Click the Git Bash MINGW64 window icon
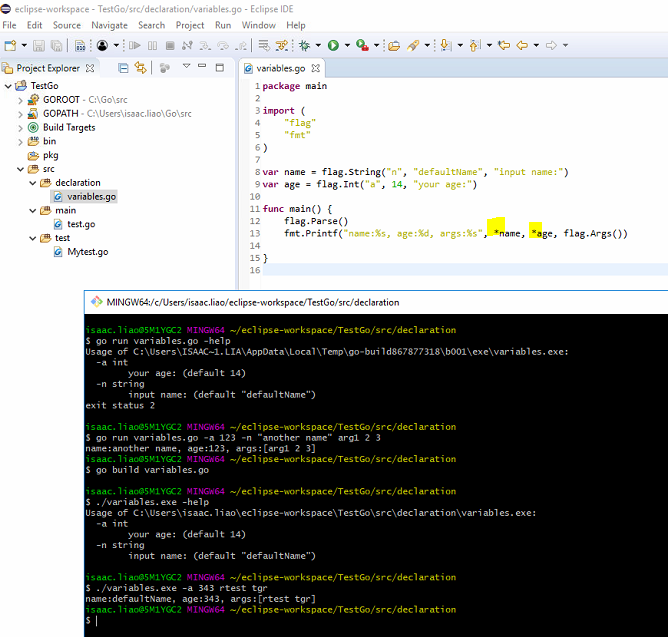The height and width of the screenshot is (637, 668). (x=96, y=301)
